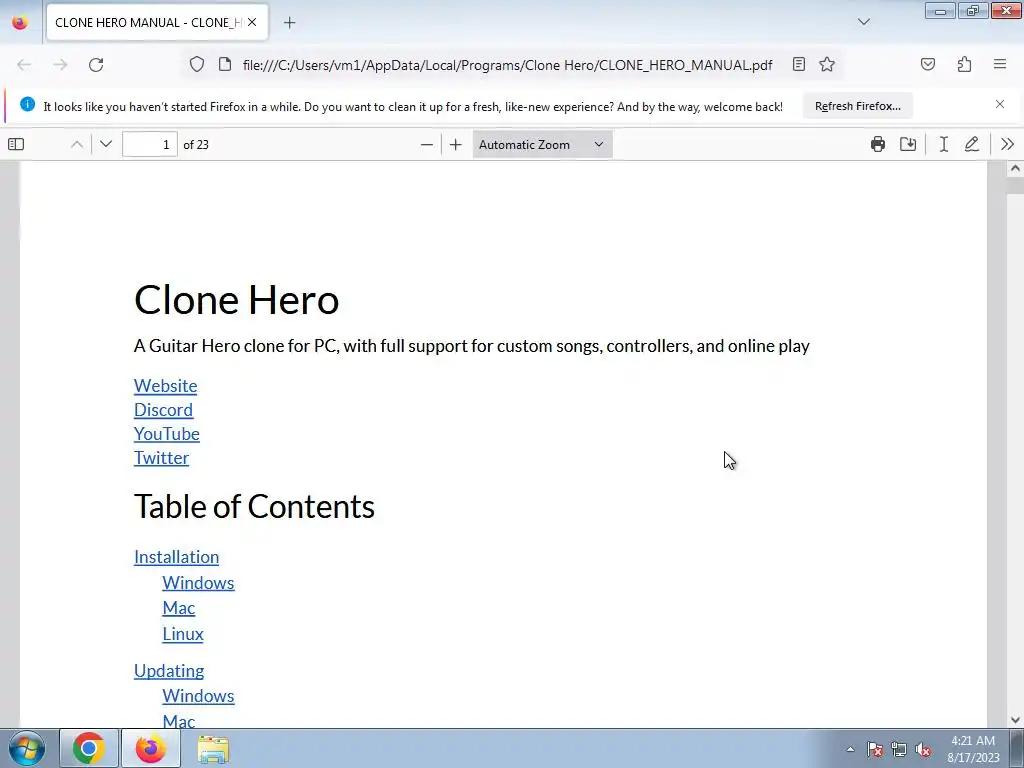Click the blue info notification icon

click(27, 104)
